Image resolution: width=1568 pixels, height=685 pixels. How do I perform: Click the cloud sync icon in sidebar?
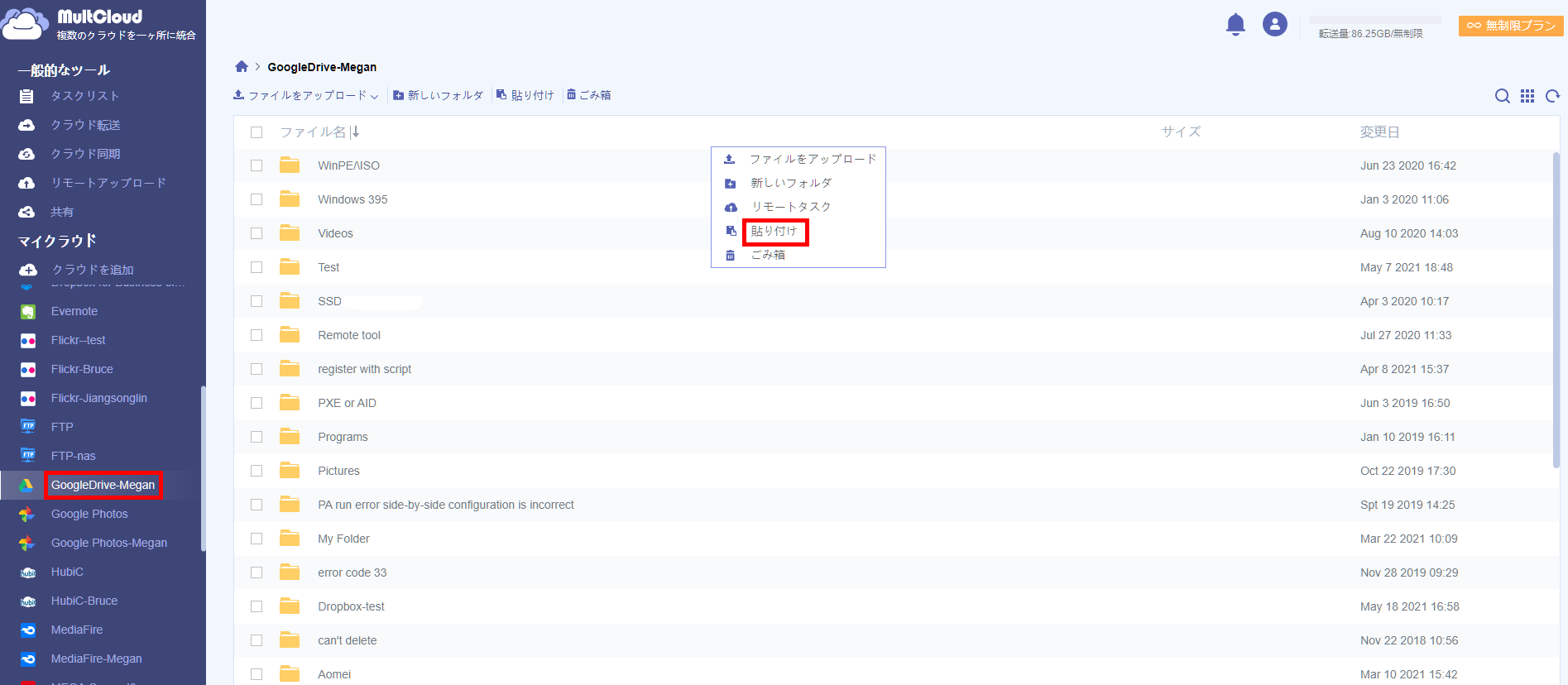tap(26, 154)
